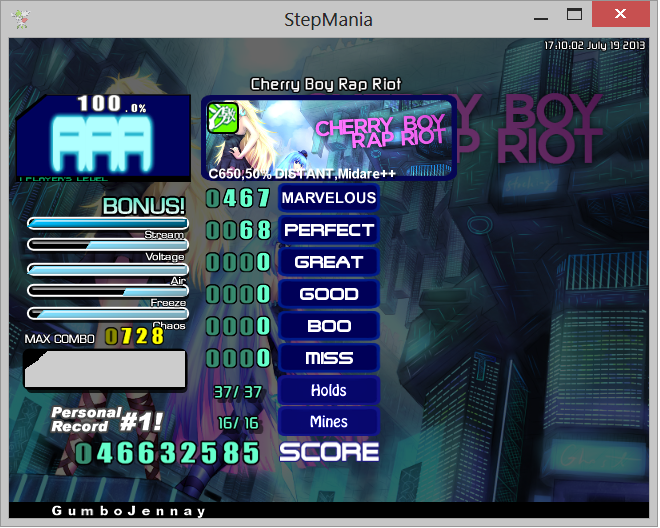Click the Freeze radar bar
This screenshot has height=528, width=660.
(x=108, y=291)
